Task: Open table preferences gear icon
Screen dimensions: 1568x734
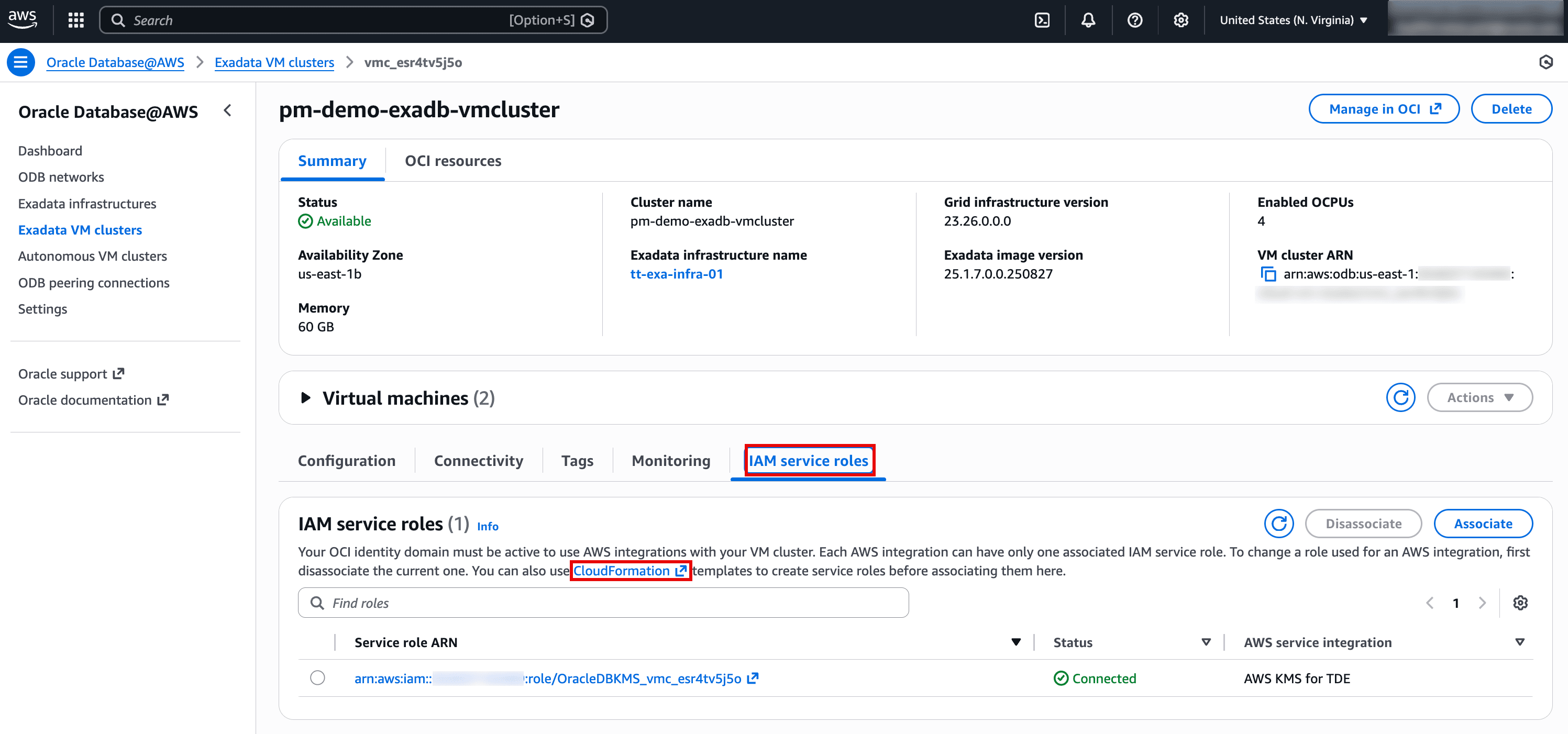Action: [1520, 603]
